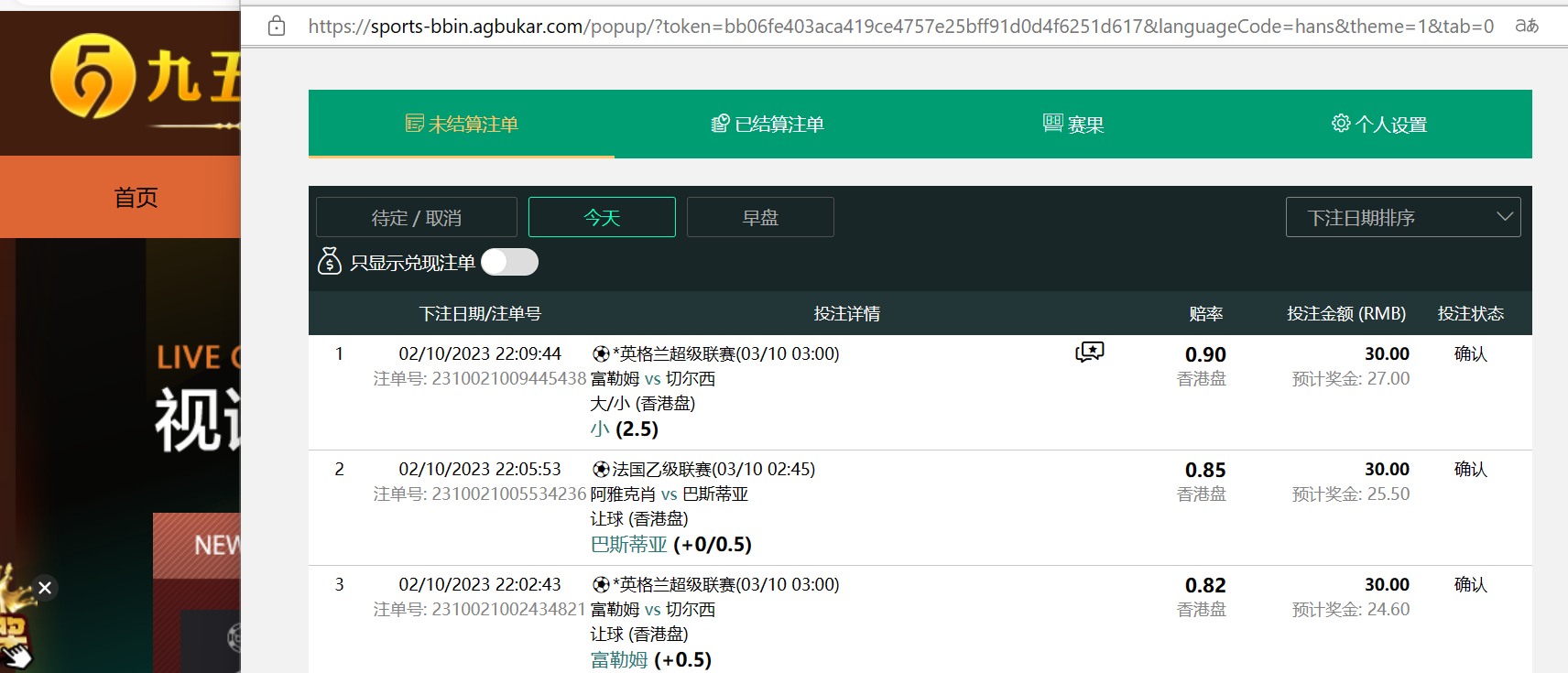Click the soccer ball icon for French Ligue 2 bet
1568x673 pixels.
pyautogui.click(x=601, y=469)
